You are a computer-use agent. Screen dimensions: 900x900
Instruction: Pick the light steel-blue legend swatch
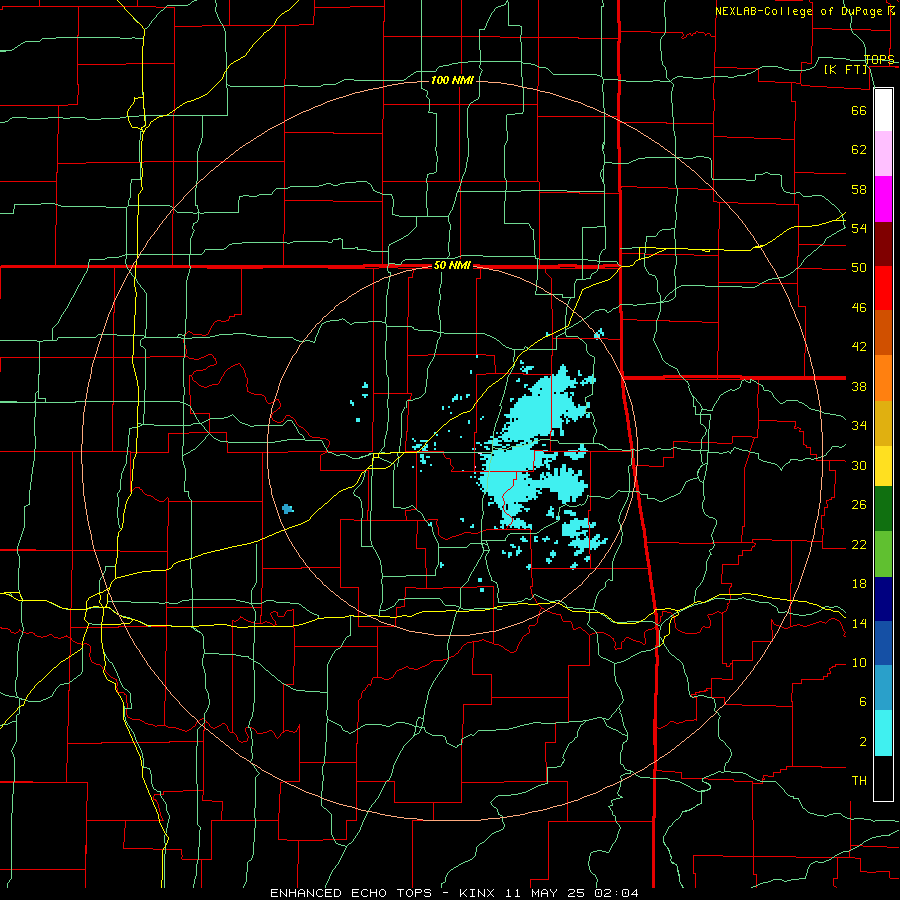(883, 688)
